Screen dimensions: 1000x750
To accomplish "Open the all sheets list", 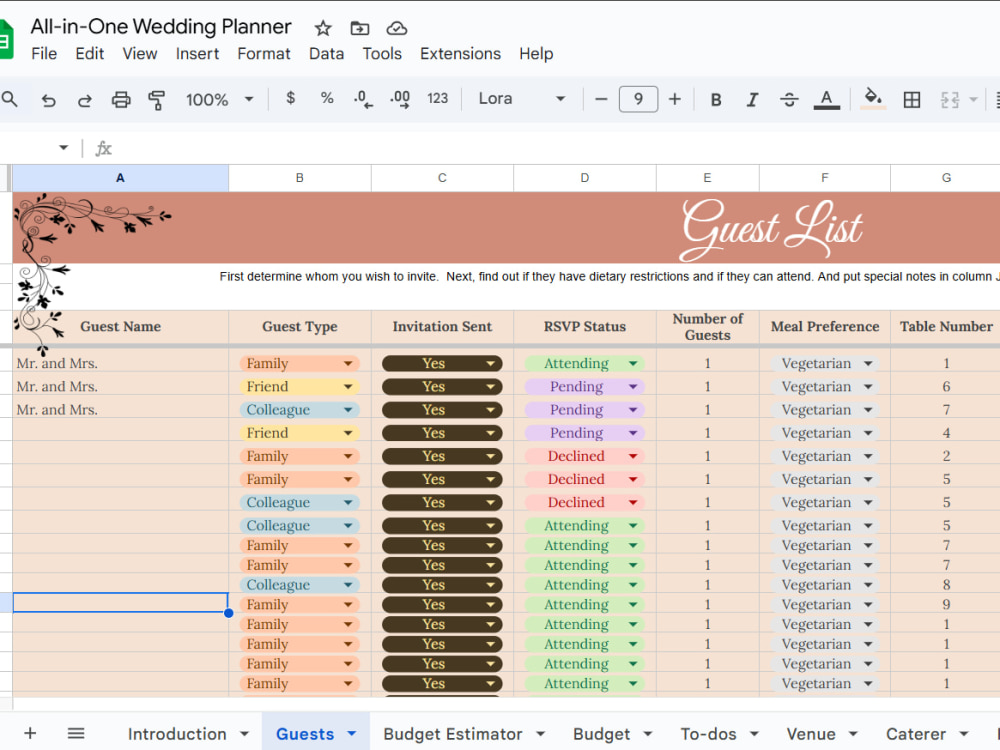I will click(76, 733).
